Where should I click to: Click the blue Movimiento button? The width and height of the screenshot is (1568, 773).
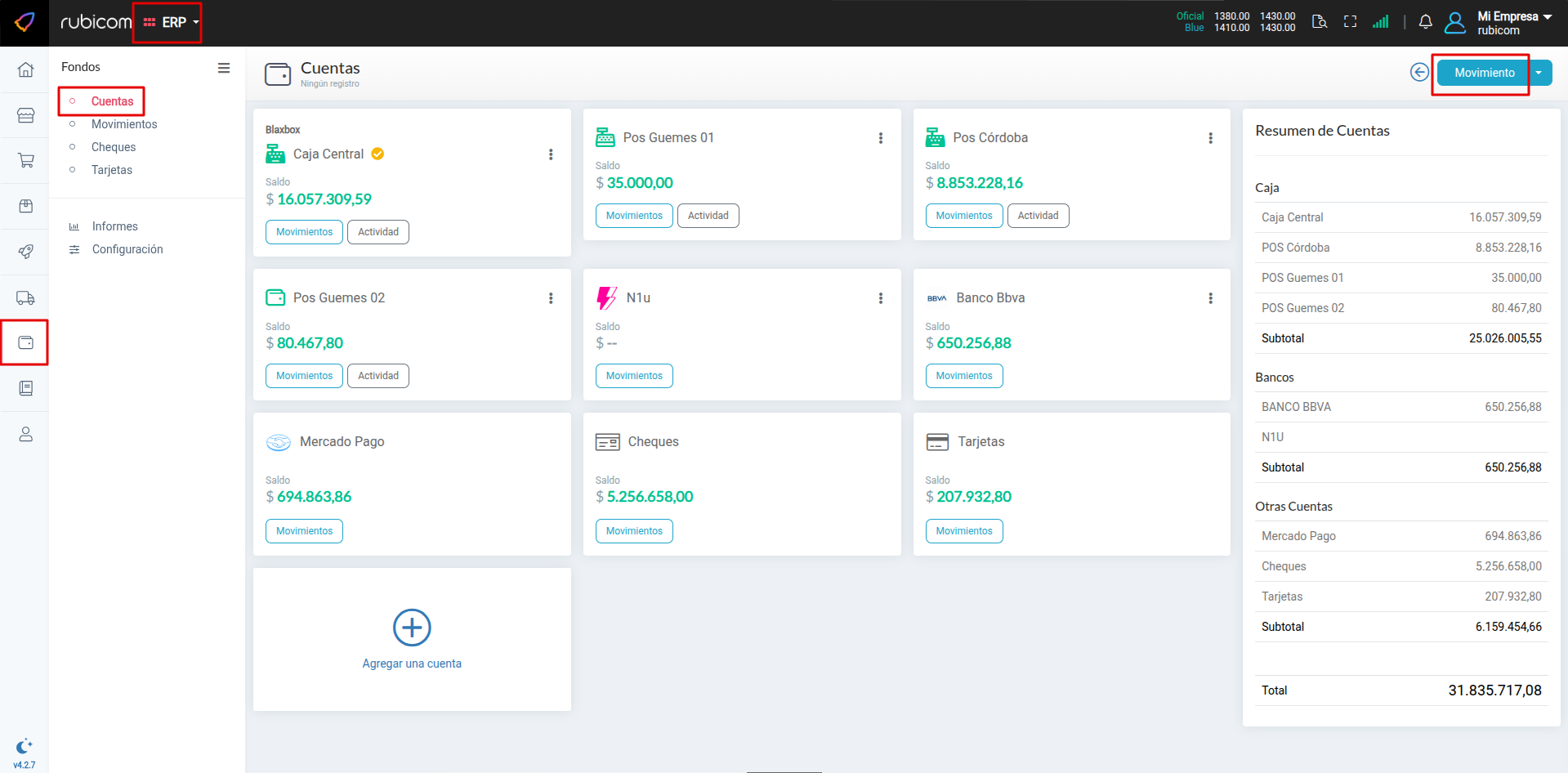click(x=1483, y=73)
